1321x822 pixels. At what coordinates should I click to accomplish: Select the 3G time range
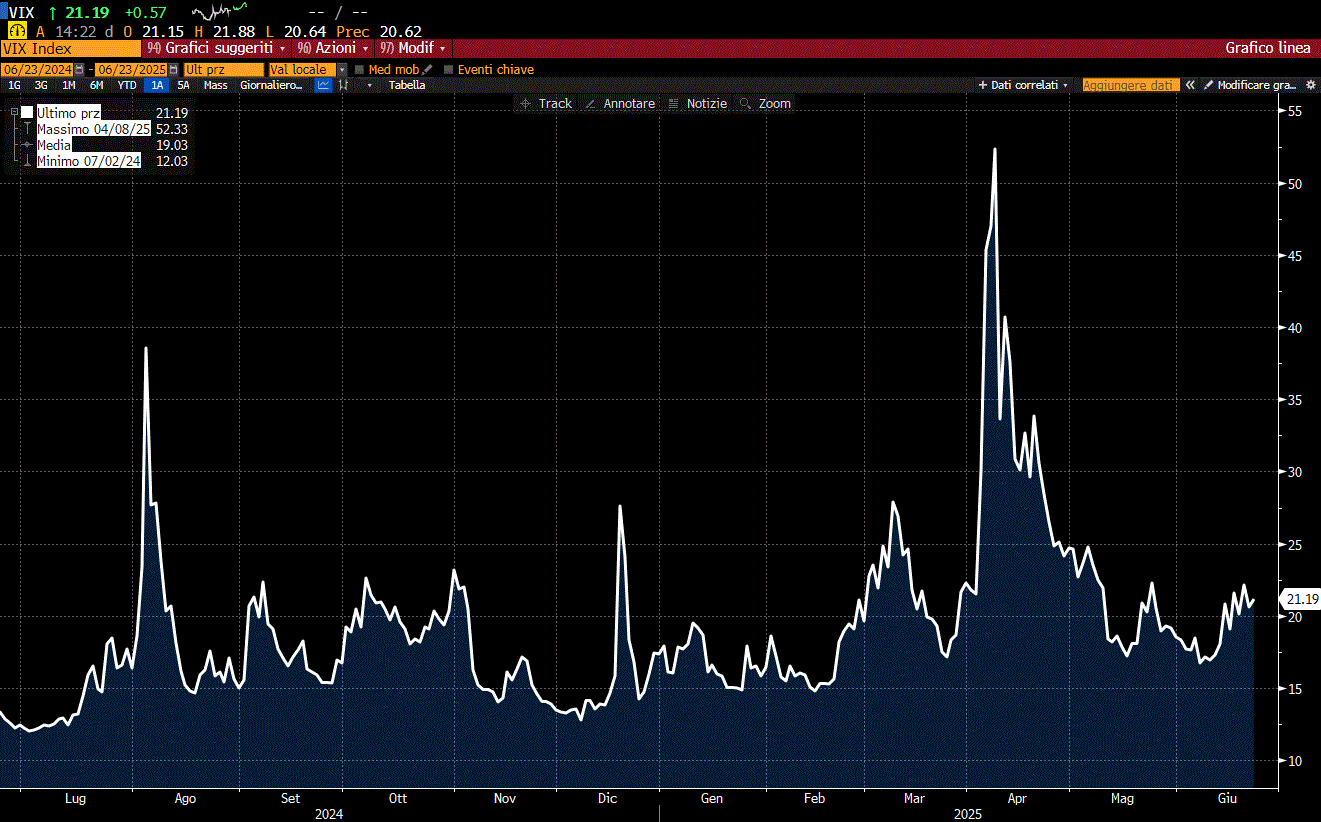click(41, 85)
